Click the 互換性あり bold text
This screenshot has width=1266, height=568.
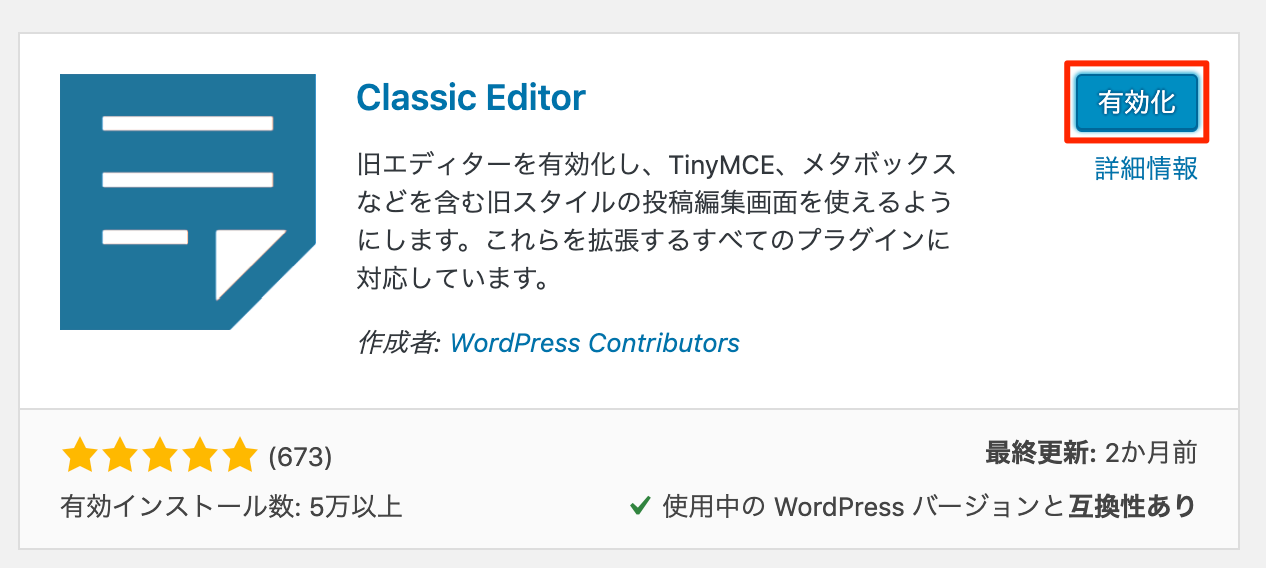tap(1131, 506)
